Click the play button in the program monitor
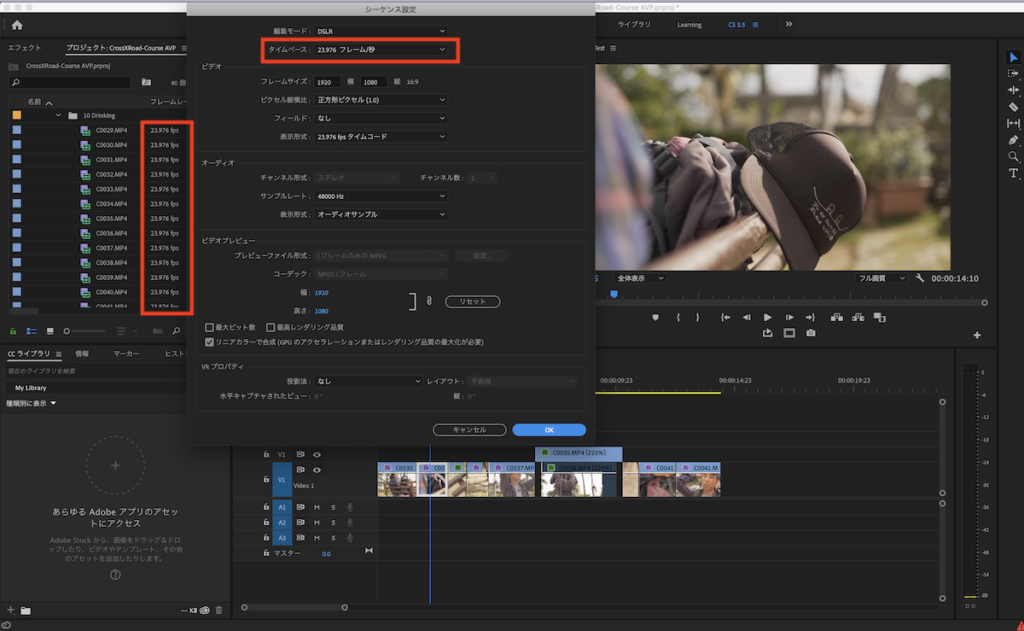The image size is (1024, 631). 767,316
